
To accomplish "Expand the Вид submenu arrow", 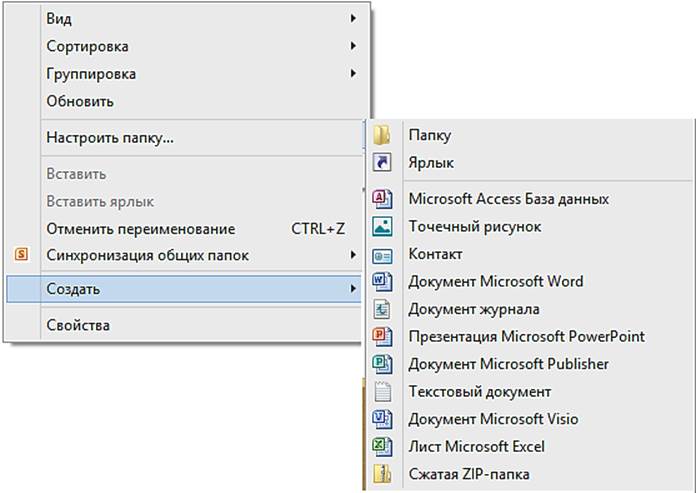I will coord(353,18).
